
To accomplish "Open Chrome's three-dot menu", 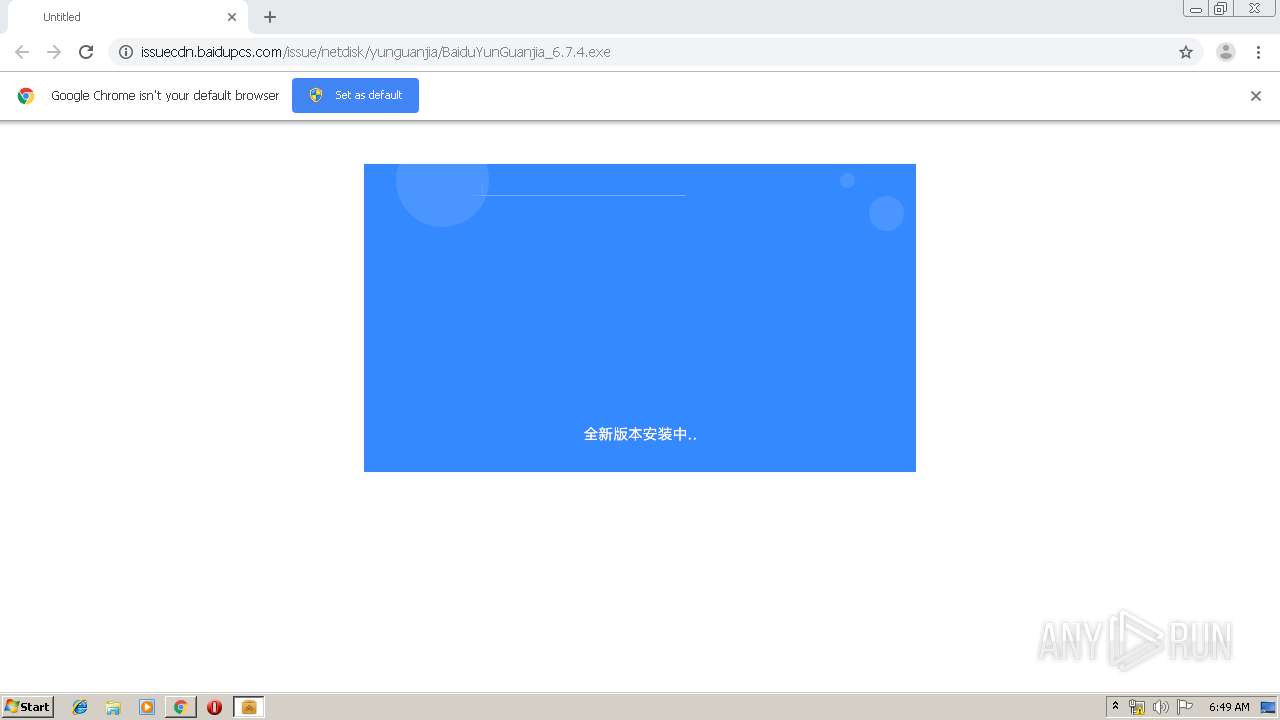I will coord(1258,52).
